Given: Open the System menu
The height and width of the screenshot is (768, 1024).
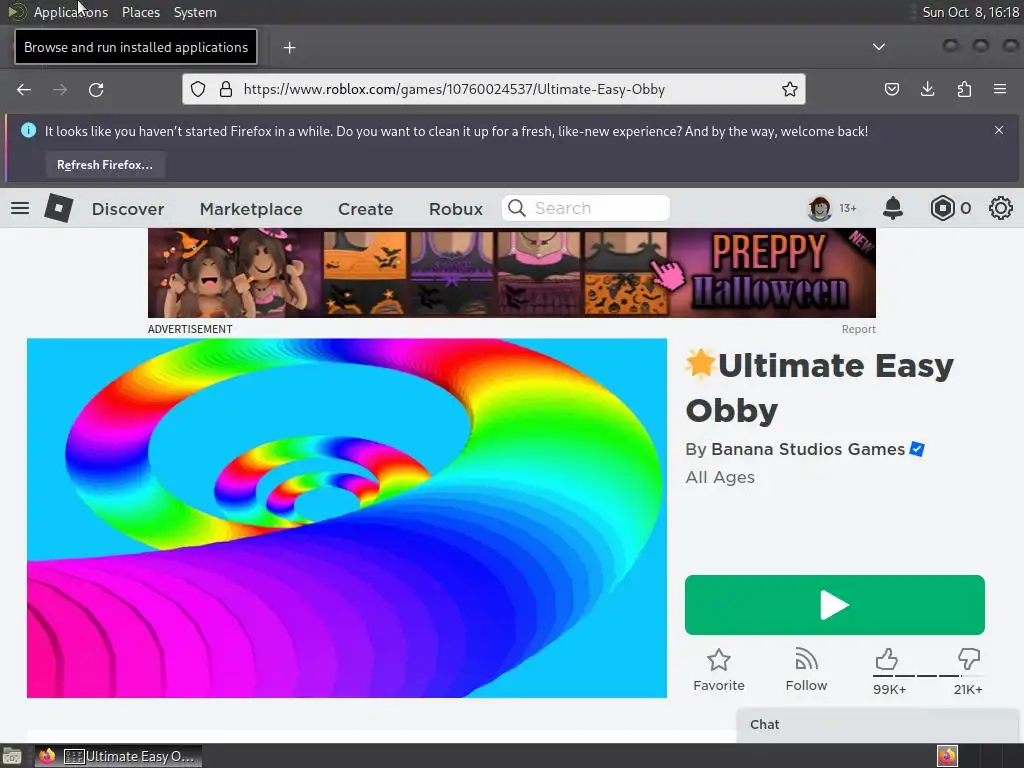Looking at the screenshot, I should (195, 12).
